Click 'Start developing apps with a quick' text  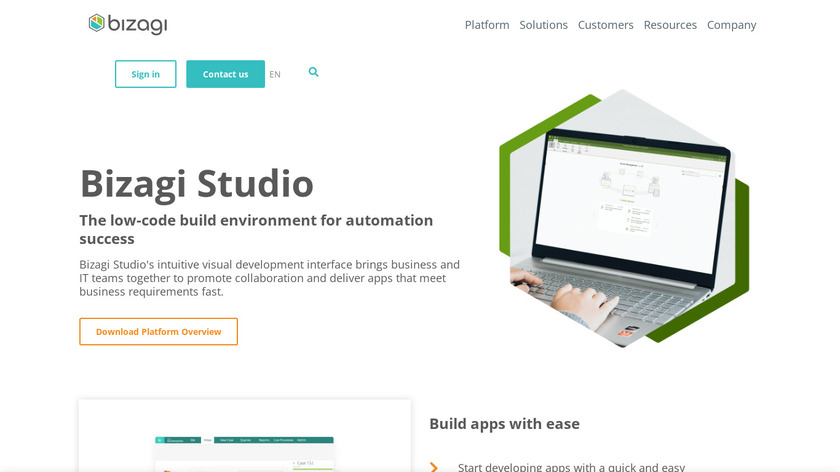[x=571, y=467]
